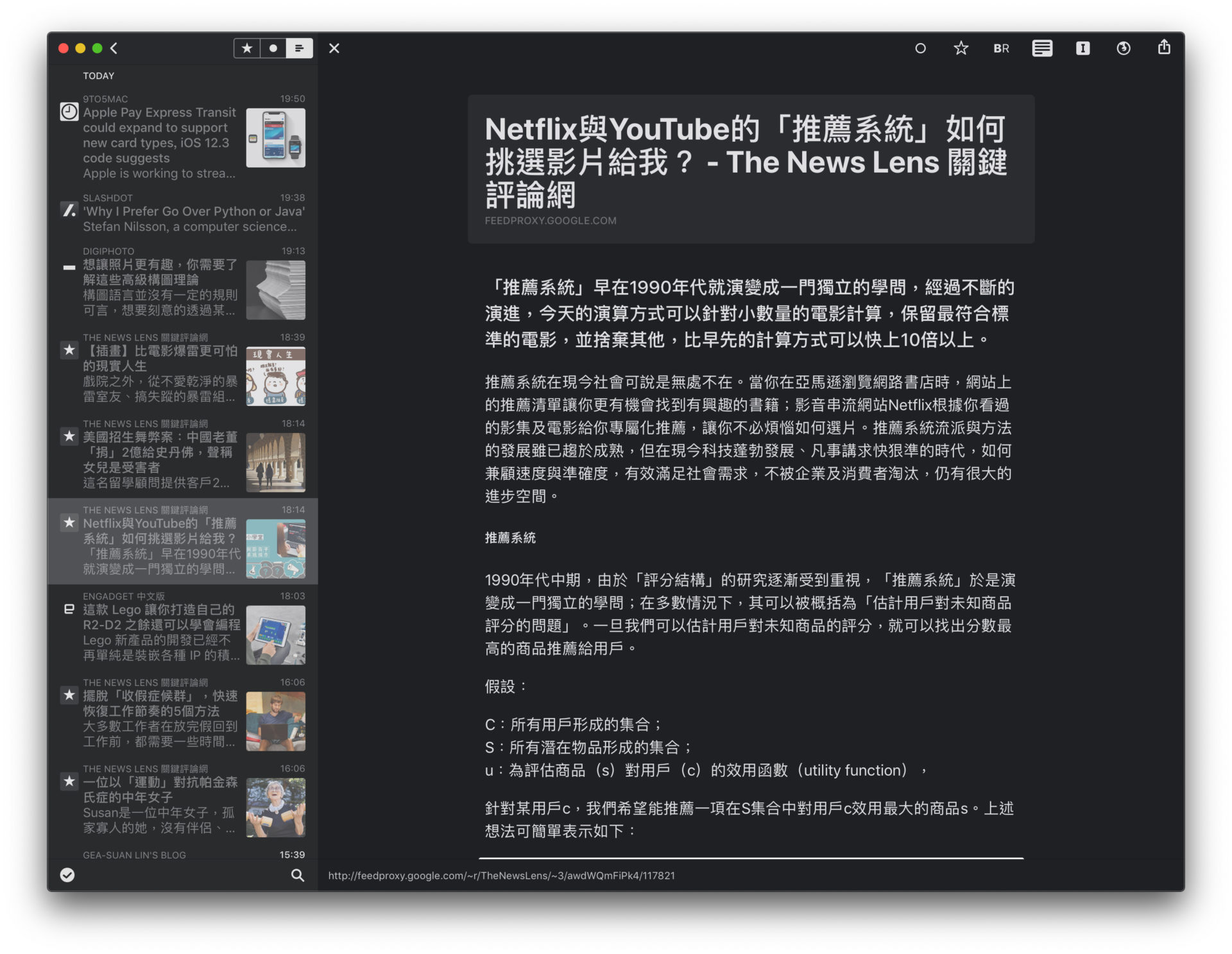1232x954 pixels.
Task: Click elderly woman thumbnail
Action: point(276,808)
